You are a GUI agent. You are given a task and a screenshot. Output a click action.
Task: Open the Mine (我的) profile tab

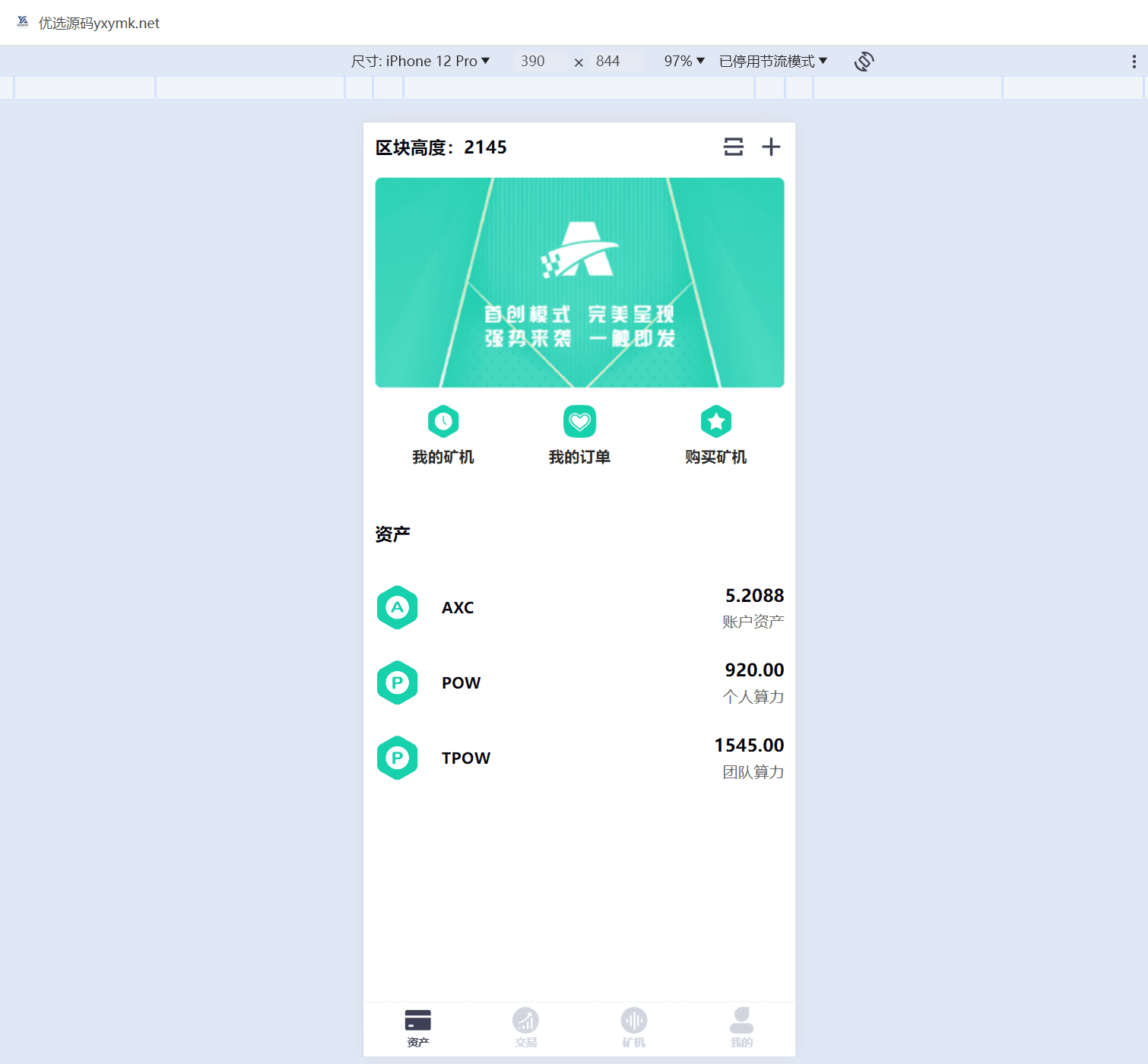pyautogui.click(x=741, y=1028)
